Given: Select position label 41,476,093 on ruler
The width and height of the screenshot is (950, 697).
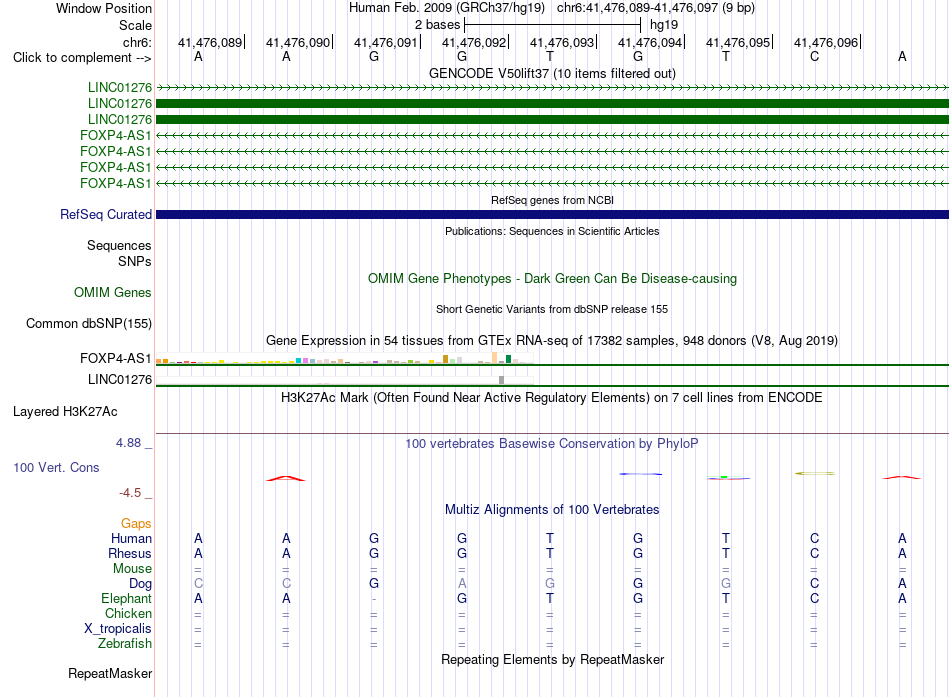Looking at the screenshot, I should click(562, 42).
